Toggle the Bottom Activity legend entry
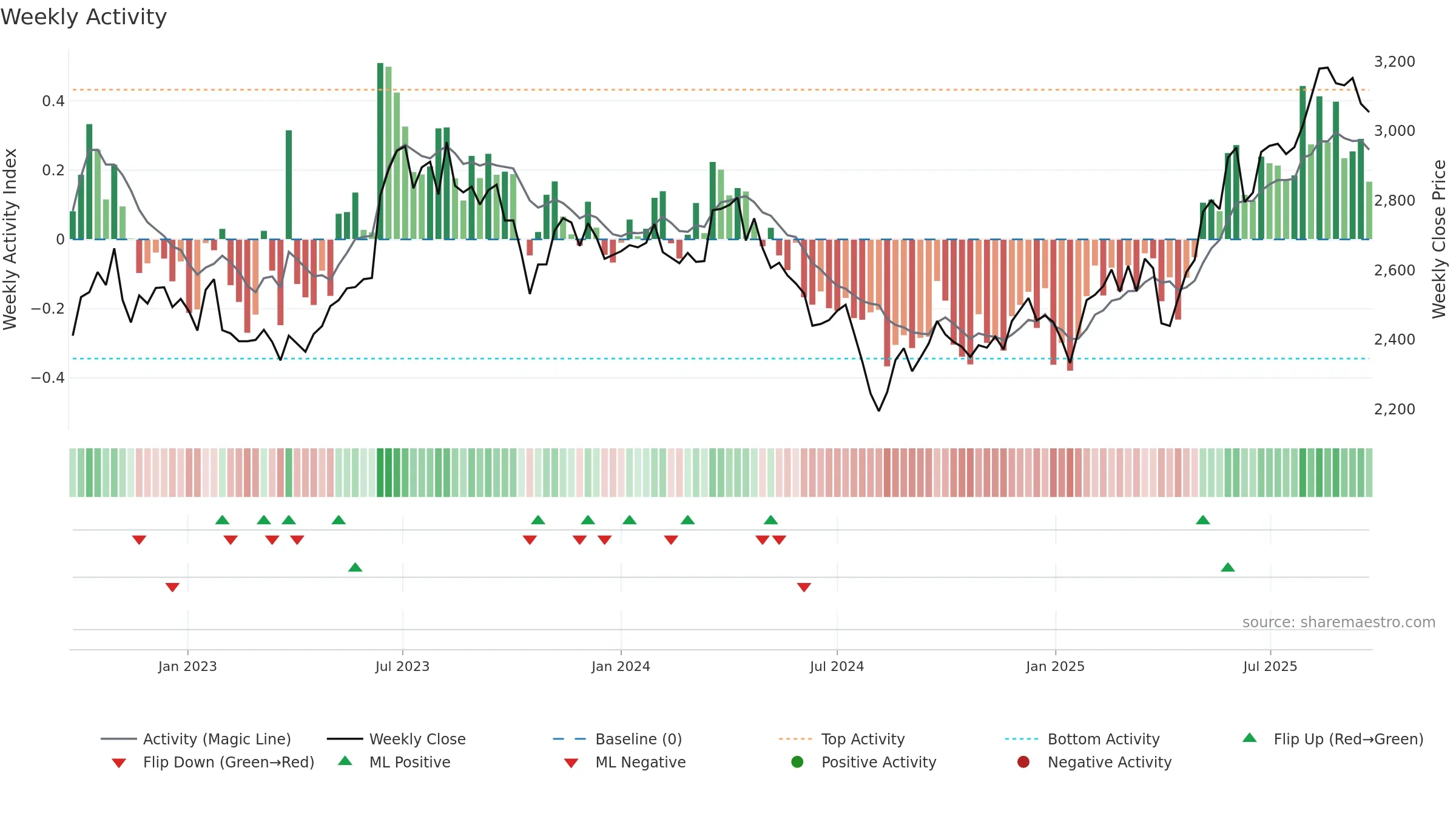This screenshot has width=1456, height=819. tap(1082, 739)
